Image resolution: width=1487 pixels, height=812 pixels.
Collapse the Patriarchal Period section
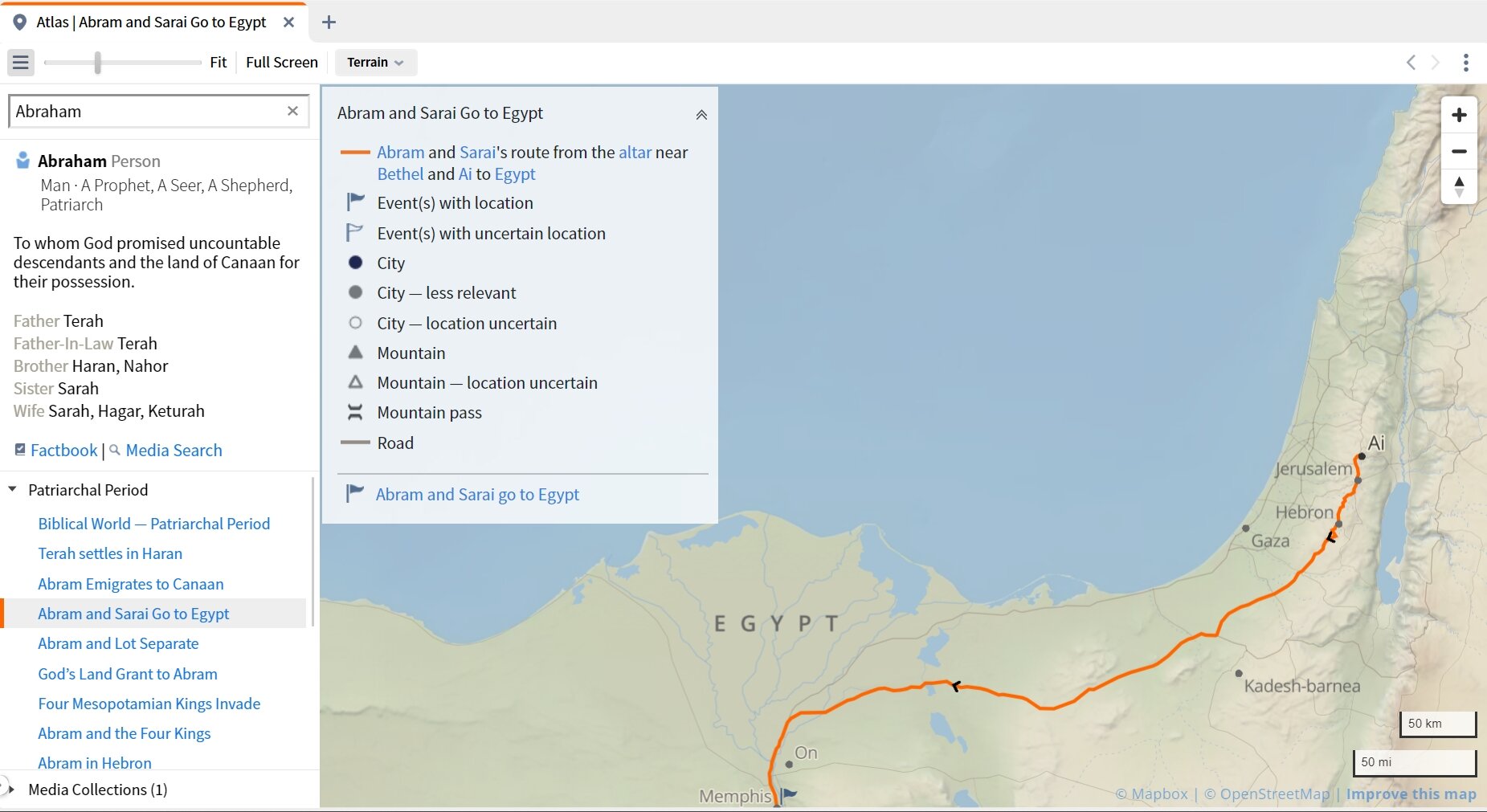pos(11,489)
